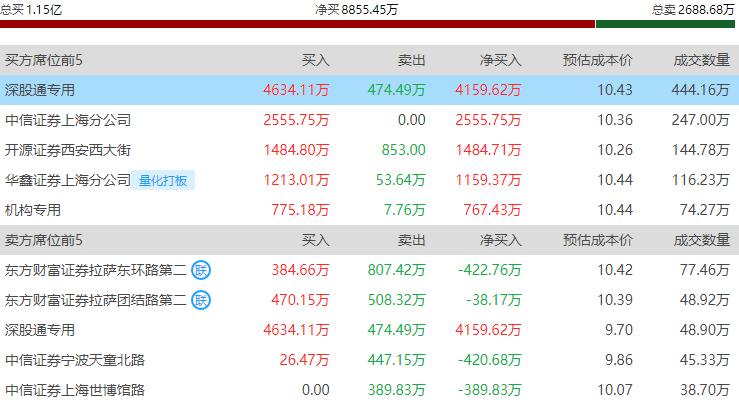The image size is (739, 402).
Task: Click 1484.80万 buy amount
Action: coord(296,150)
